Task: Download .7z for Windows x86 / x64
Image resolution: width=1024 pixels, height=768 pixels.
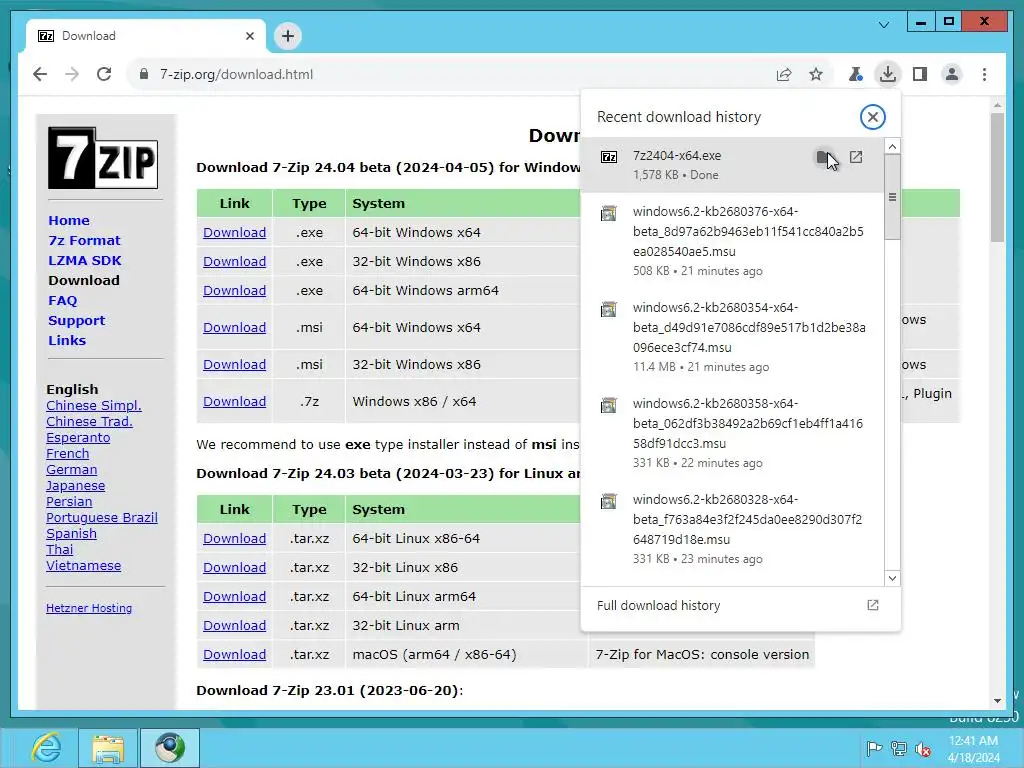Action: 234,402
